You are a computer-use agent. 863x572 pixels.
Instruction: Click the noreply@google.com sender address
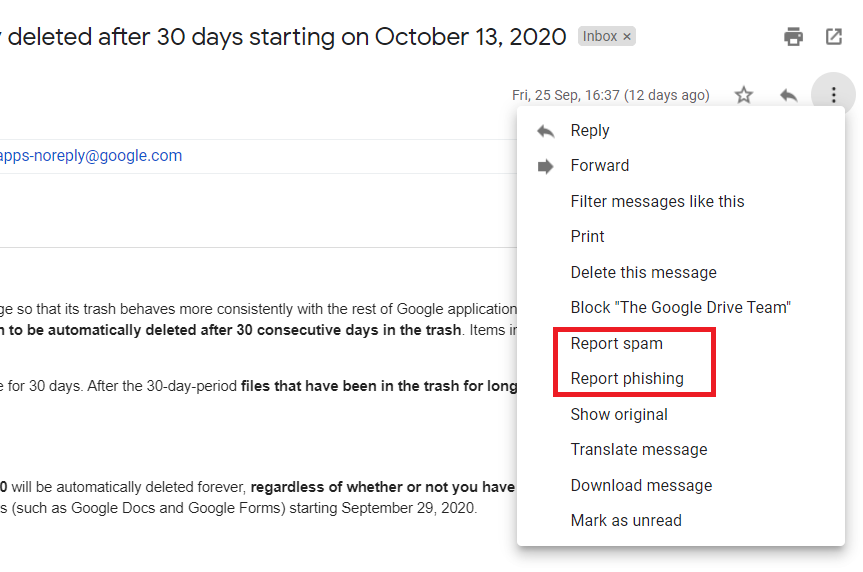tap(91, 156)
